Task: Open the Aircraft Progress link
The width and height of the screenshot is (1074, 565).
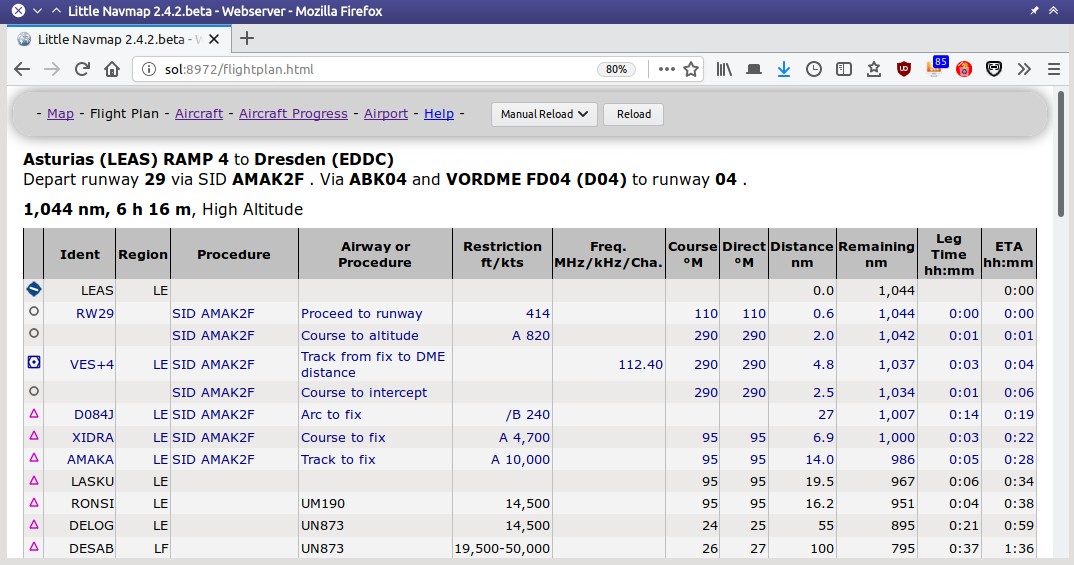Action: [x=293, y=114]
